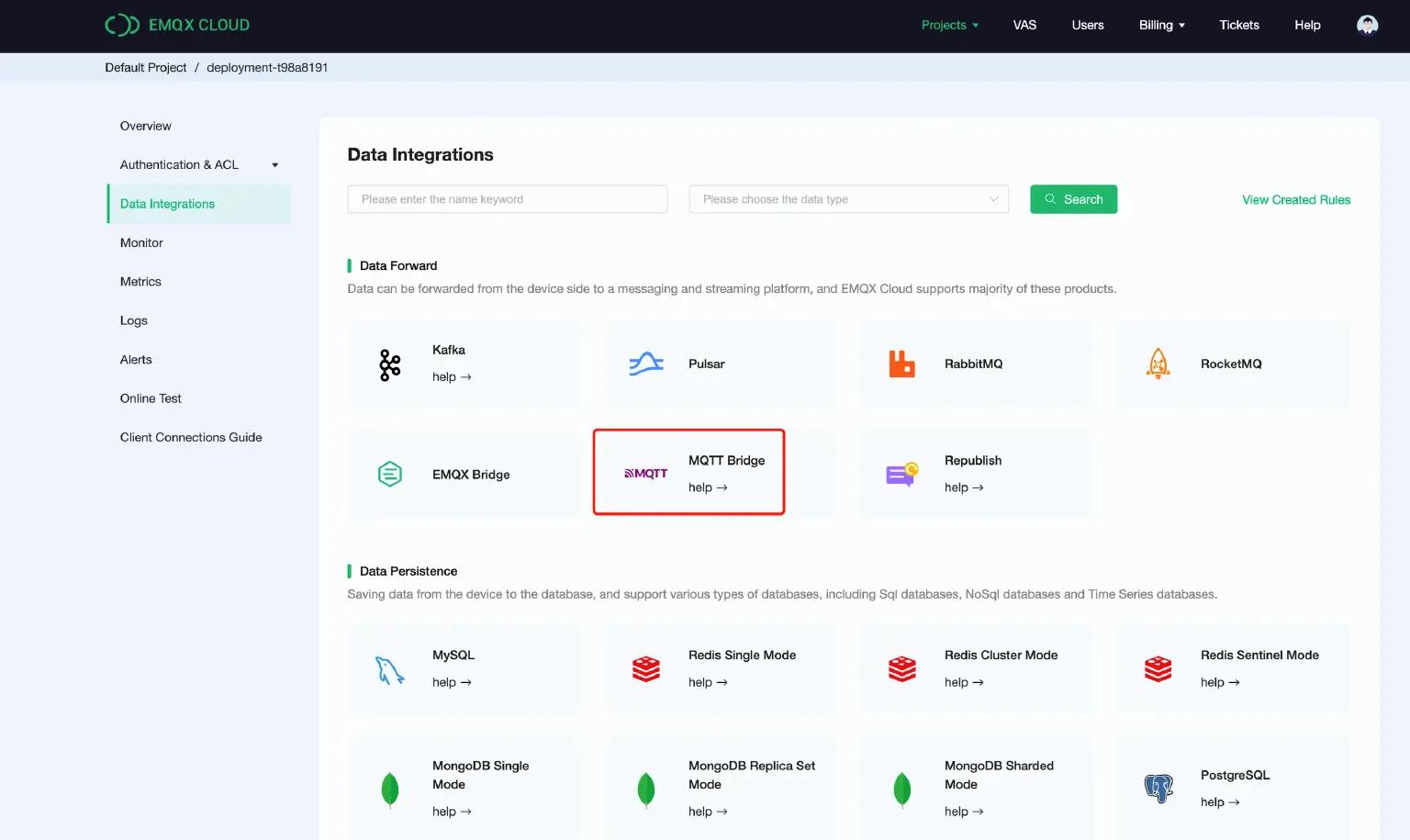Expand the Billing menu
This screenshot has height=840, width=1410.
tap(1160, 25)
